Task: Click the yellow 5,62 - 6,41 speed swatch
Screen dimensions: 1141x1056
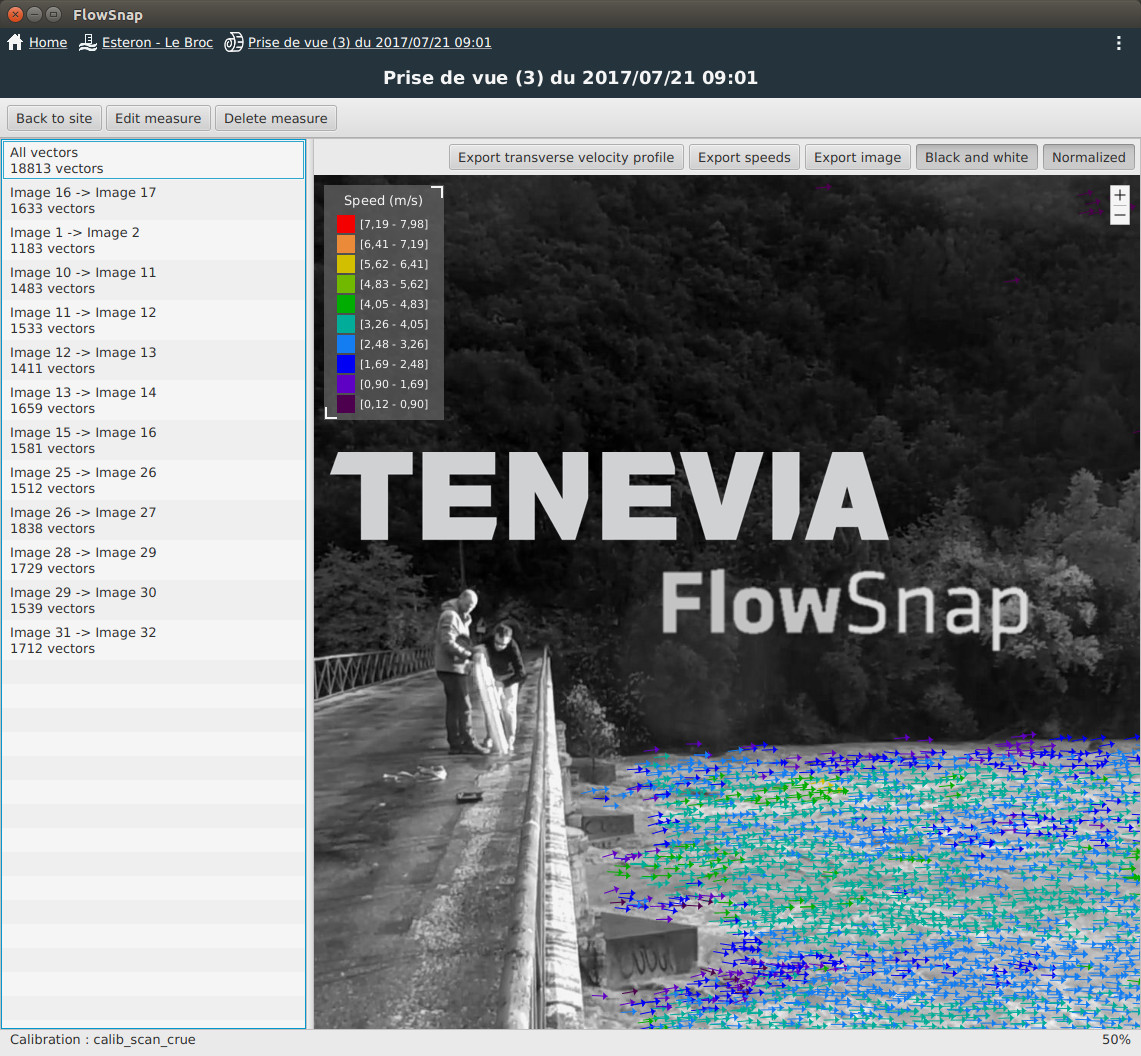Action: 346,264
